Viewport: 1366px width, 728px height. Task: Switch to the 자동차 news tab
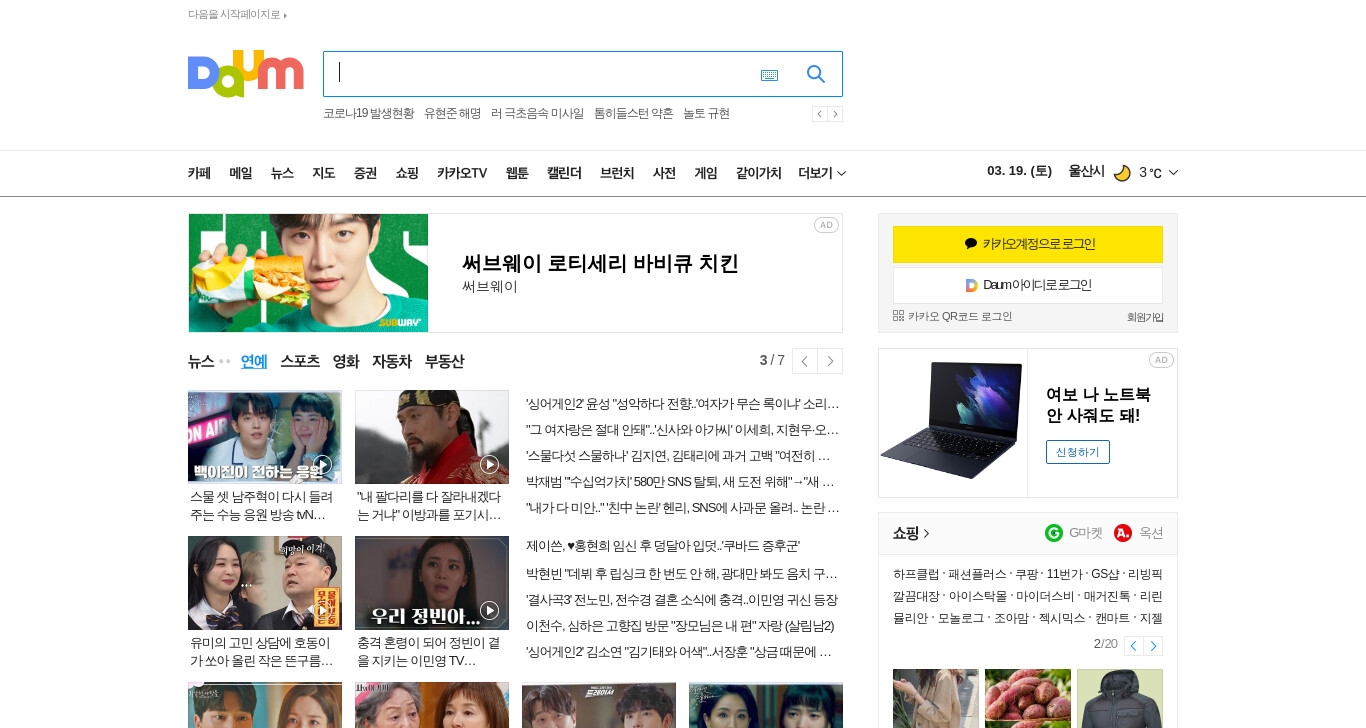tap(392, 361)
